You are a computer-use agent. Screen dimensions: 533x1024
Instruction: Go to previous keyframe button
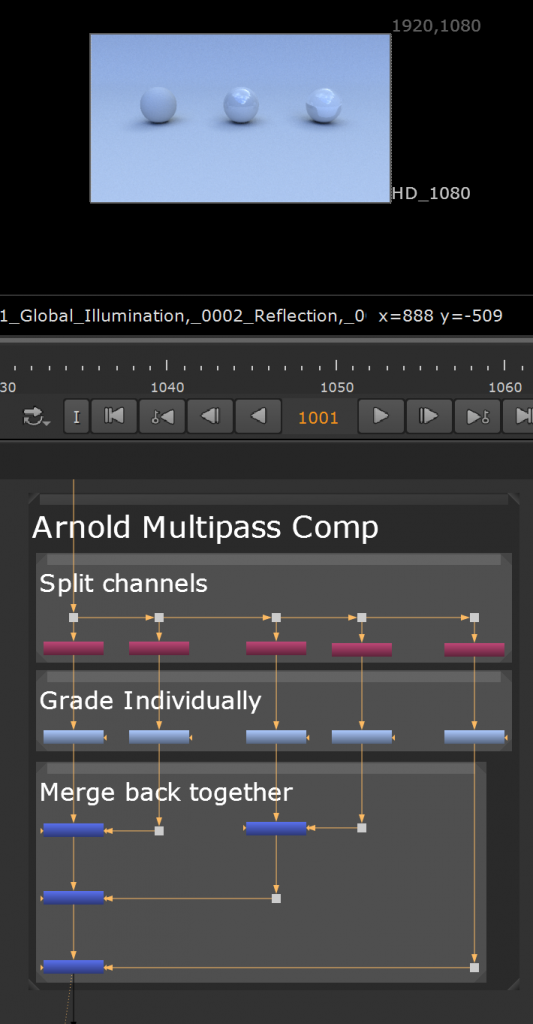(162, 416)
